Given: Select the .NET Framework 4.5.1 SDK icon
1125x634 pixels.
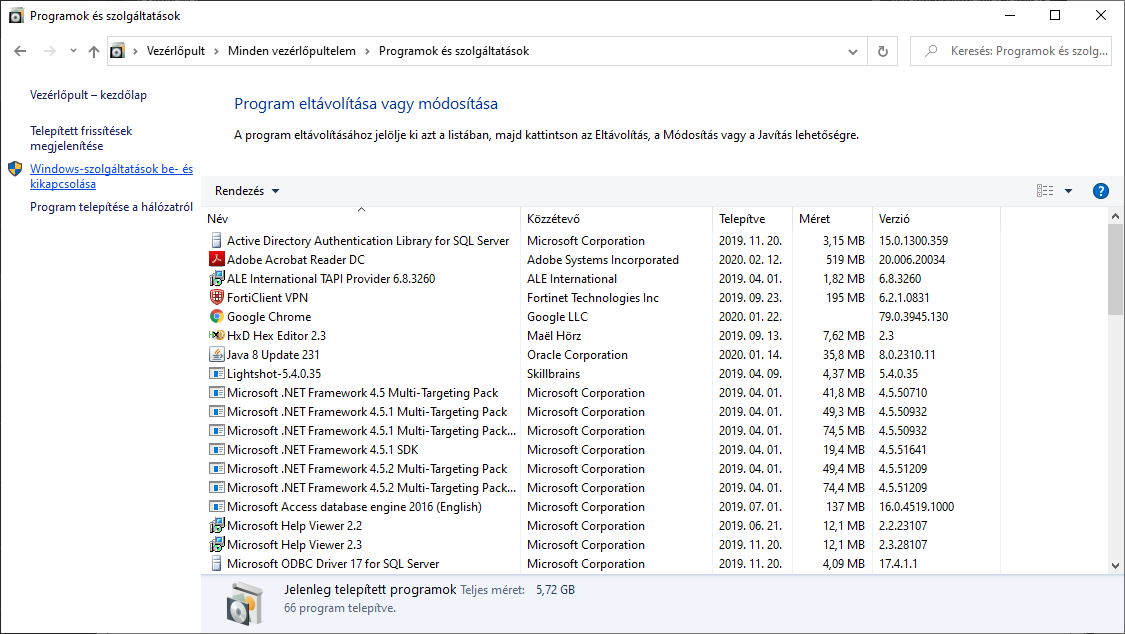Looking at the screenshot, I should [216, 449].
